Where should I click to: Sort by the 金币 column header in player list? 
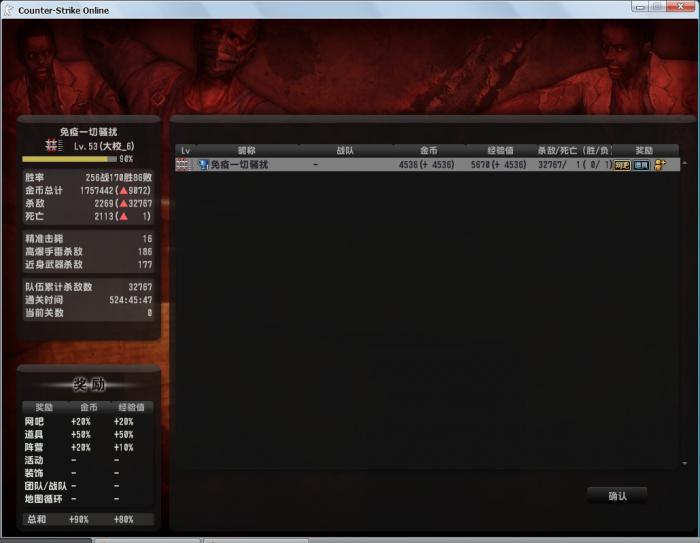click(429, 151)
